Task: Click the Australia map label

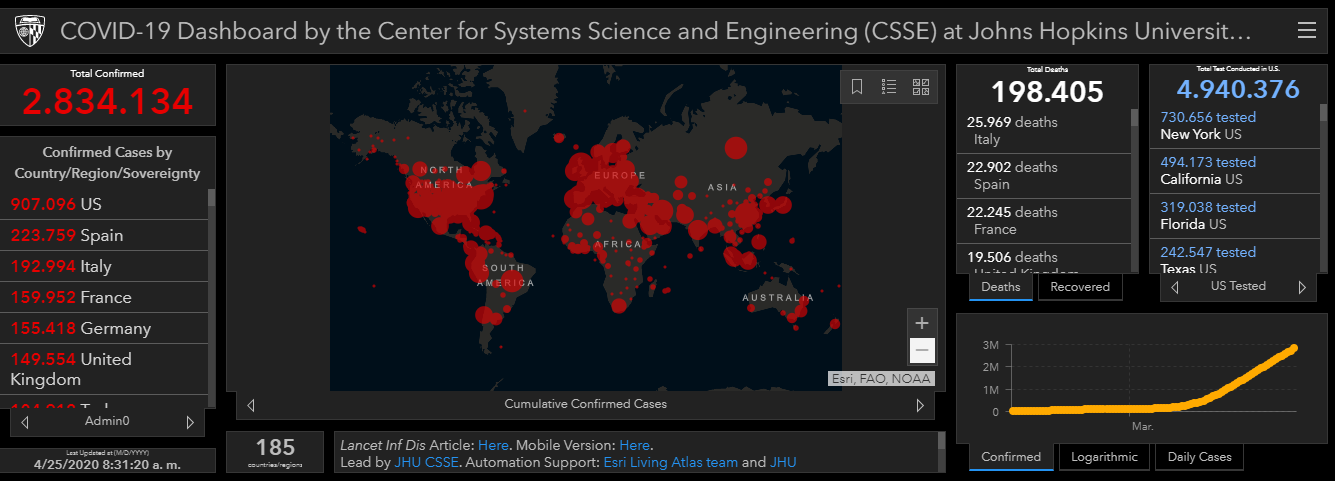Action: [778, 298]
